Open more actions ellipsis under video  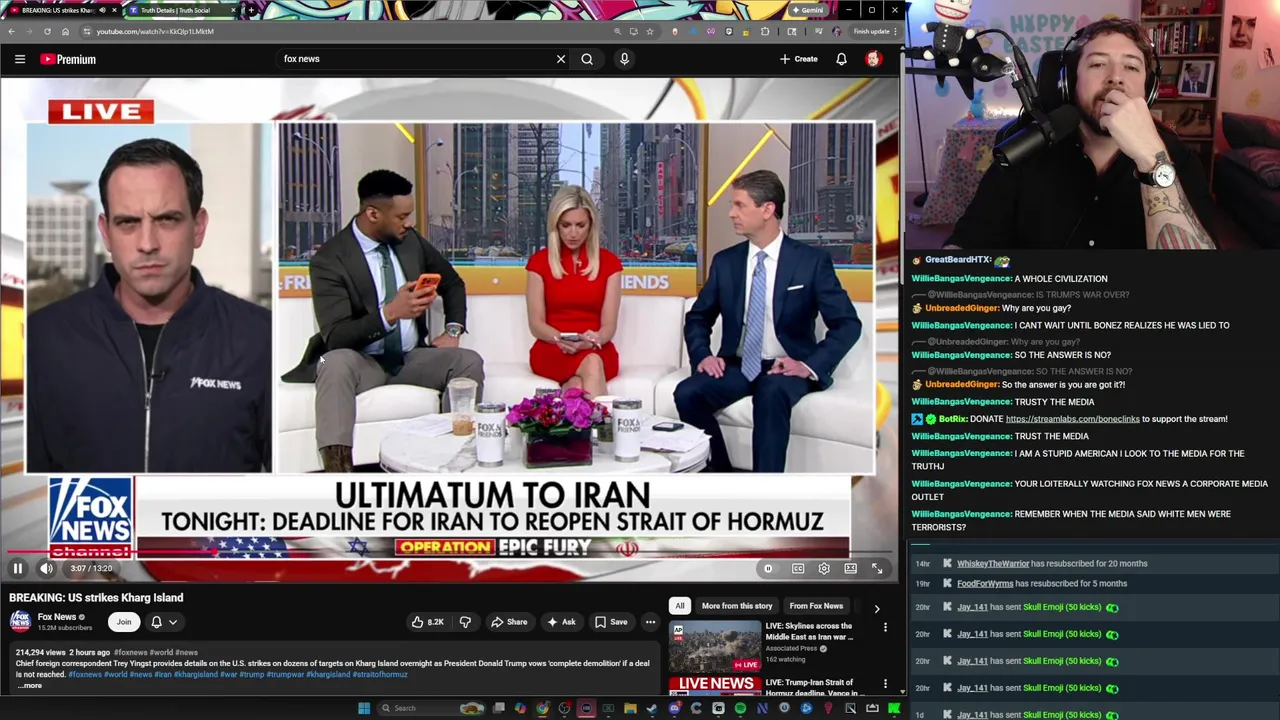[x=650, y=622]
